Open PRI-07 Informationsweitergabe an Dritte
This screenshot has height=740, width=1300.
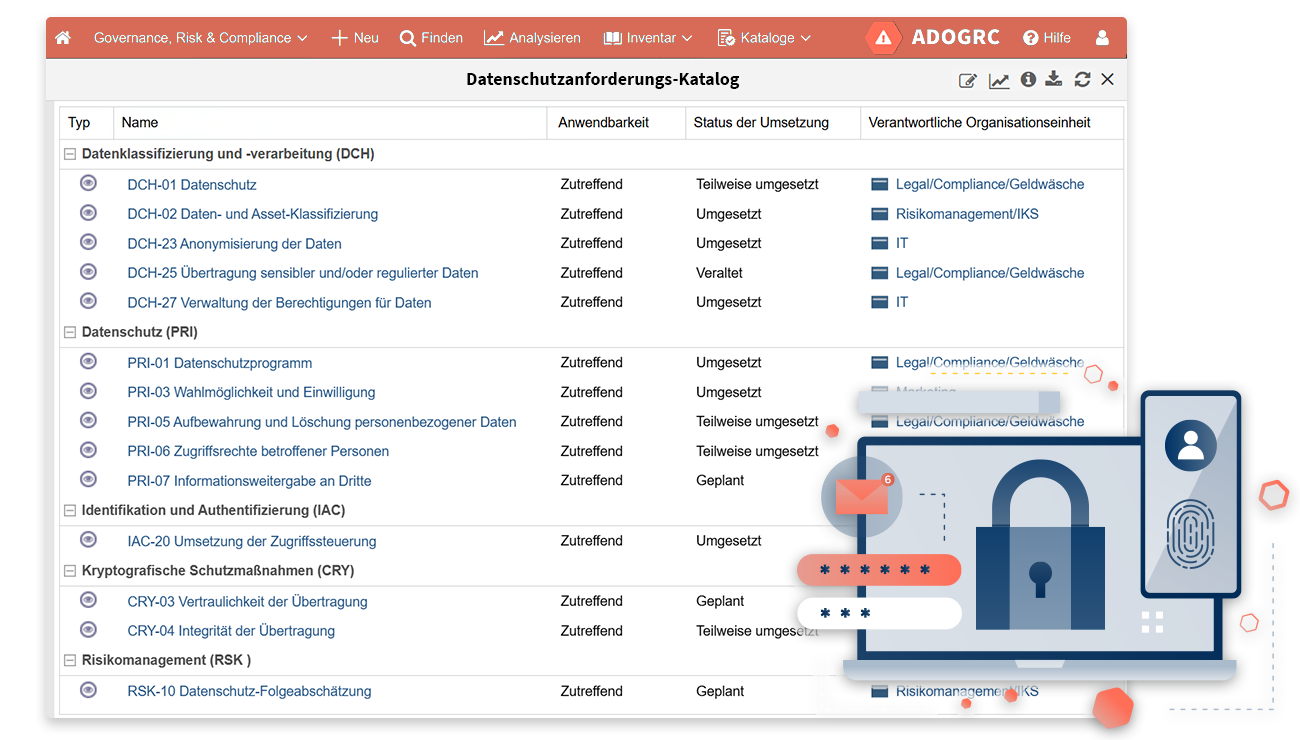coord(250,481)
